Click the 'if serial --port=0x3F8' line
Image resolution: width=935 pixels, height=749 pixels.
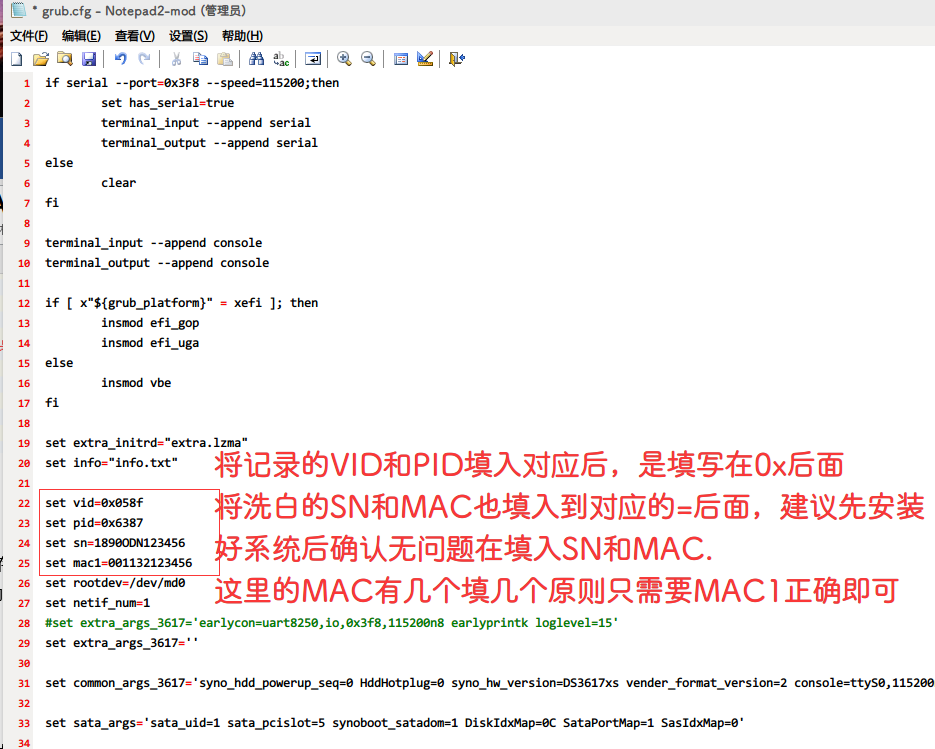point(192,83)
